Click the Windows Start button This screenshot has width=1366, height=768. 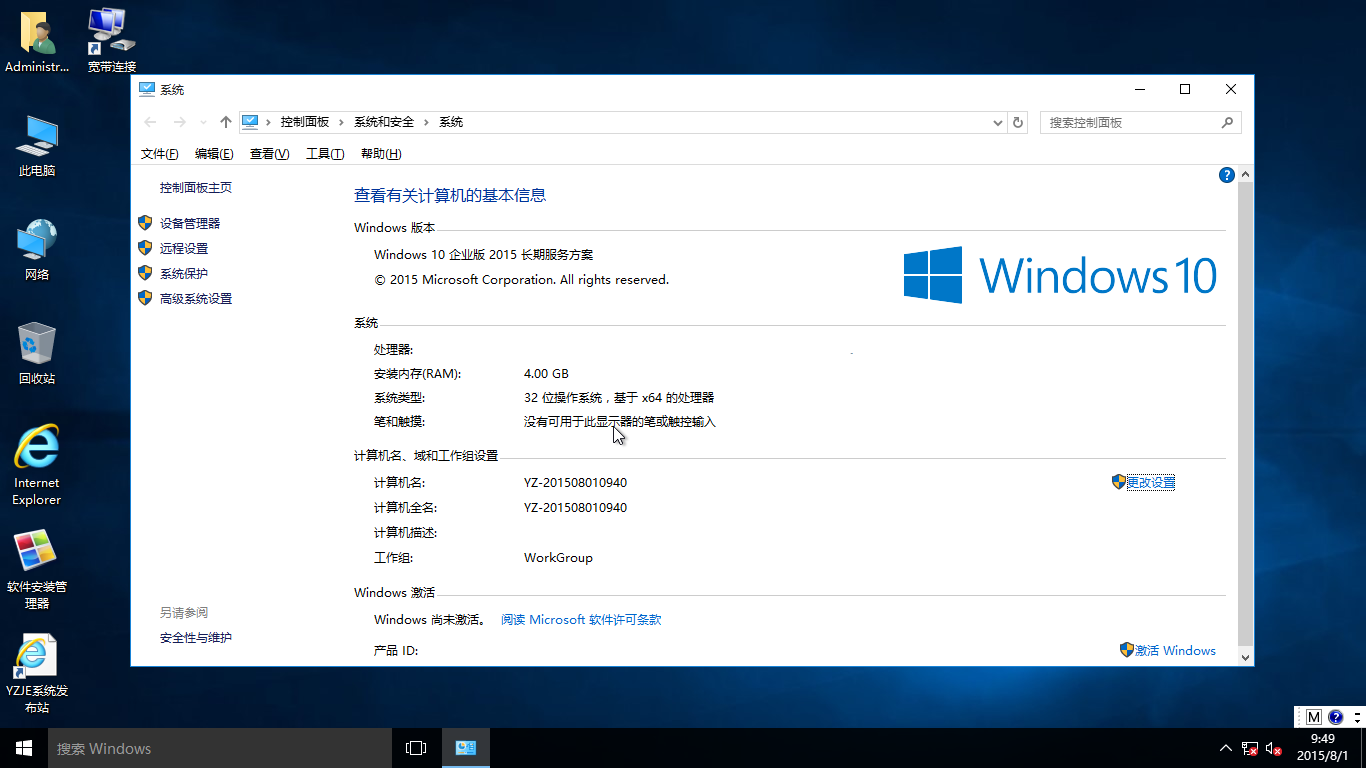coord(24,748)
